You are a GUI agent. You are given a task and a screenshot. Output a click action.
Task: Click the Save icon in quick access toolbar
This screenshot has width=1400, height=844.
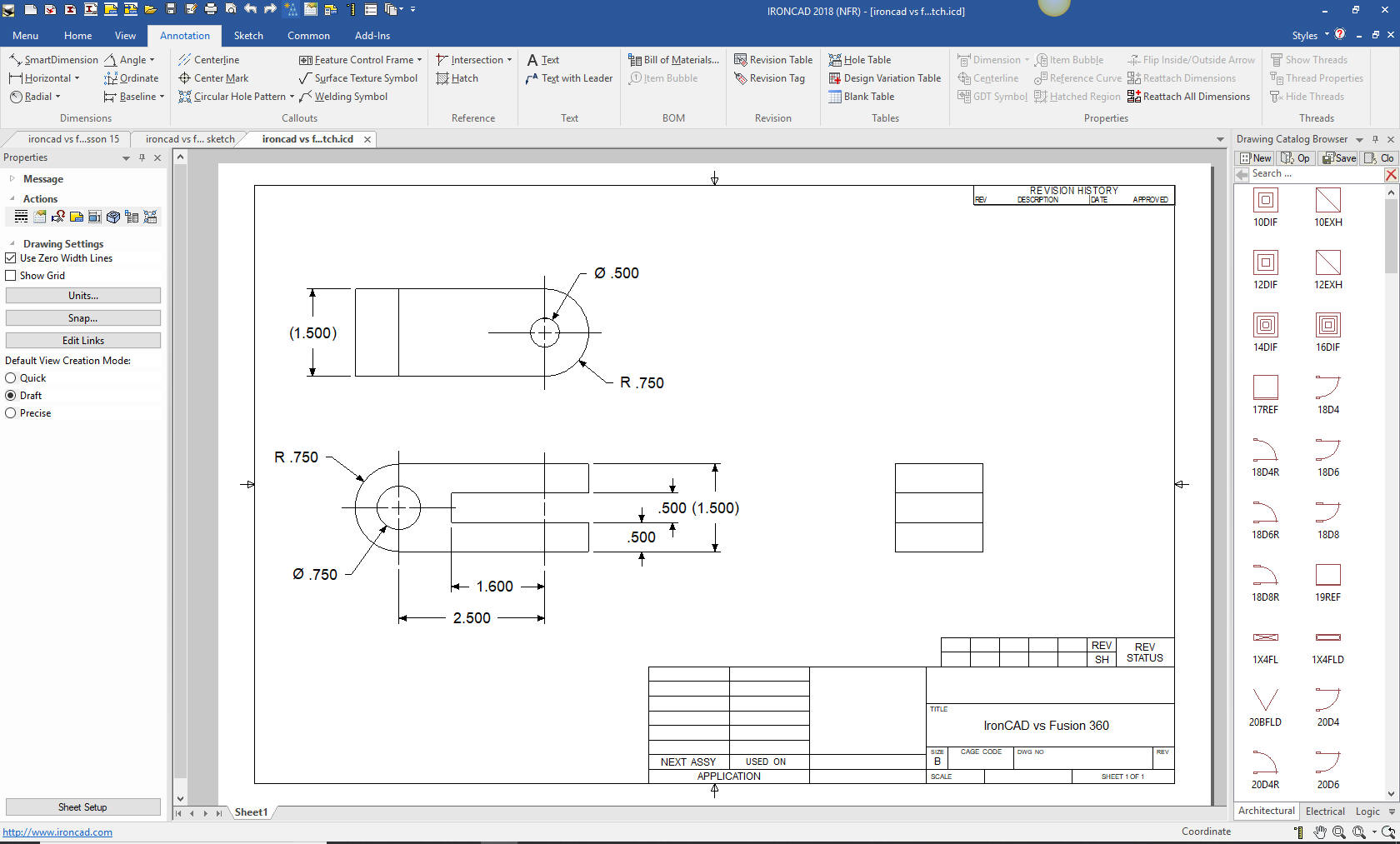171,9
